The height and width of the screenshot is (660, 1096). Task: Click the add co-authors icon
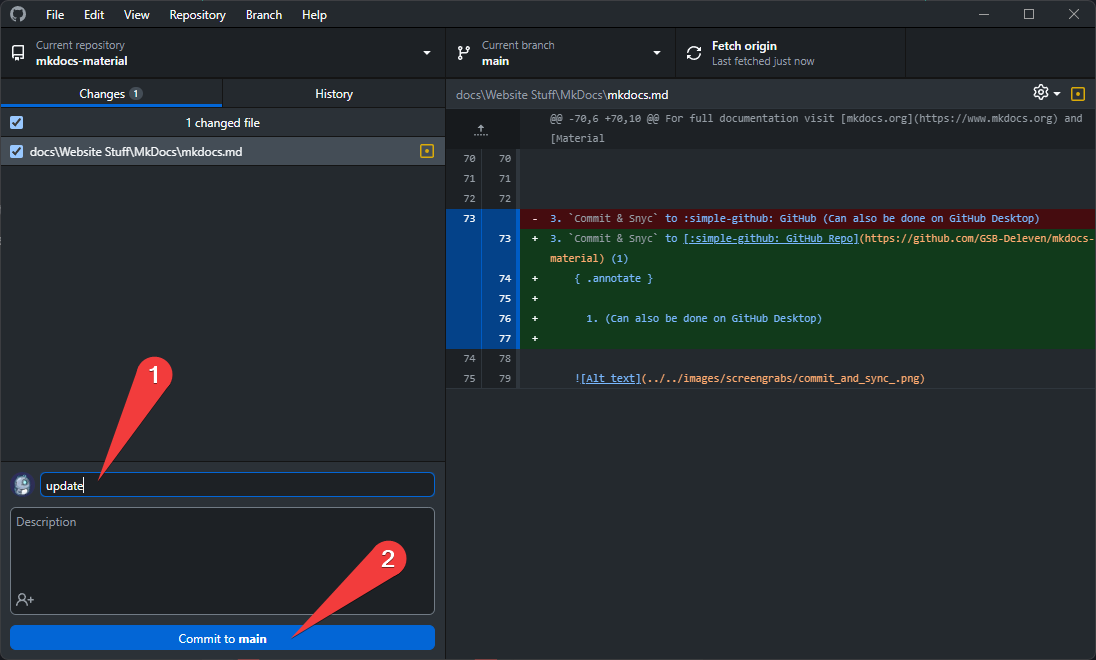tap(25, 599)
